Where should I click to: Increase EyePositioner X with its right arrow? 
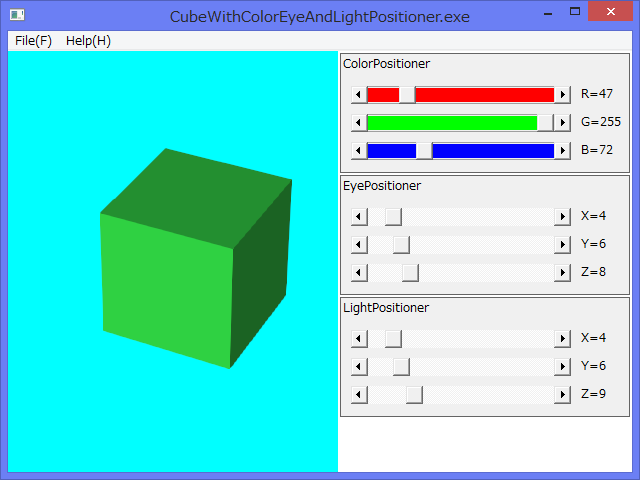tap(562, 216)
